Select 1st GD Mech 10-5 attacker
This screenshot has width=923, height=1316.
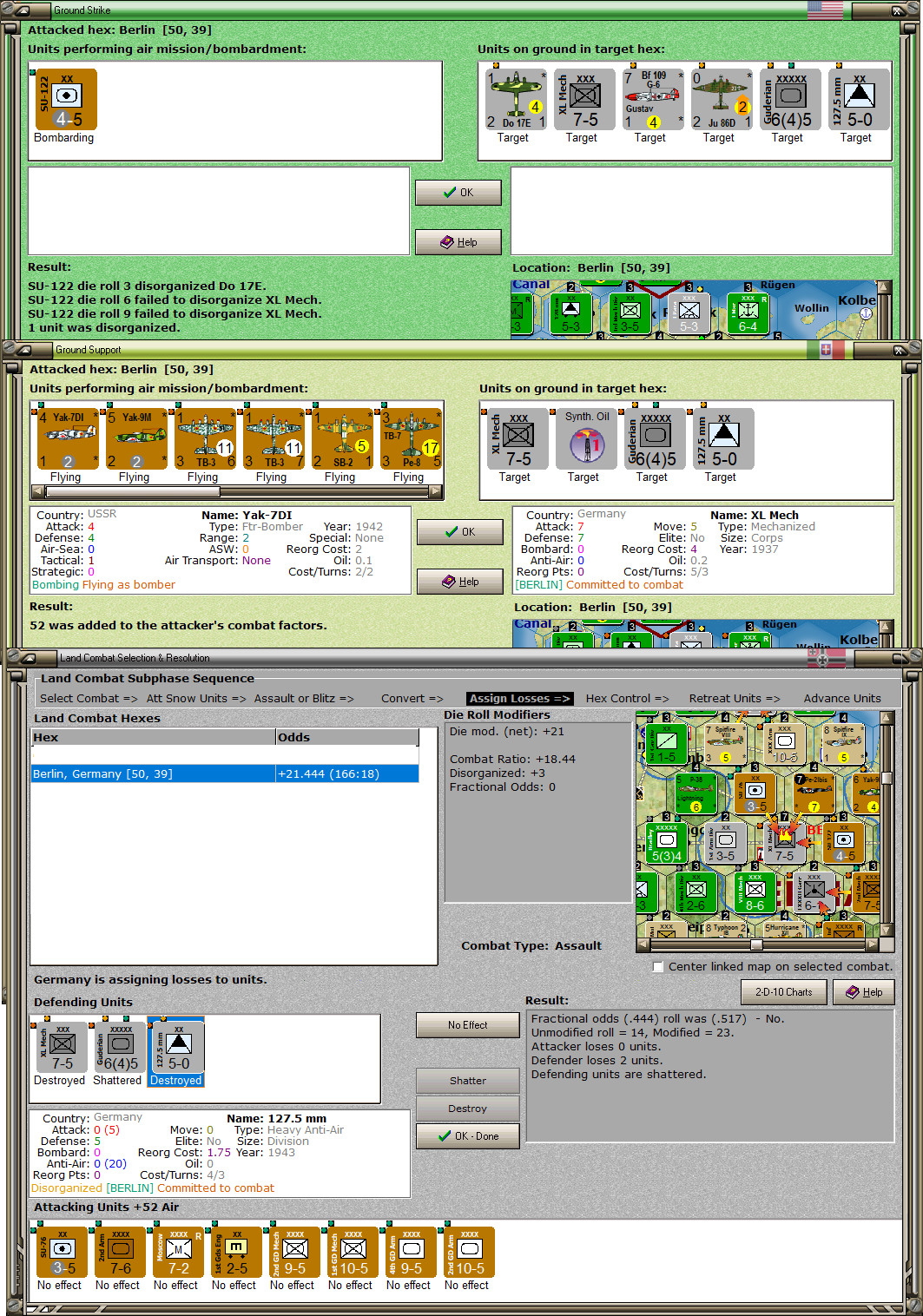pyautogui.click(x=352, y=1252)
